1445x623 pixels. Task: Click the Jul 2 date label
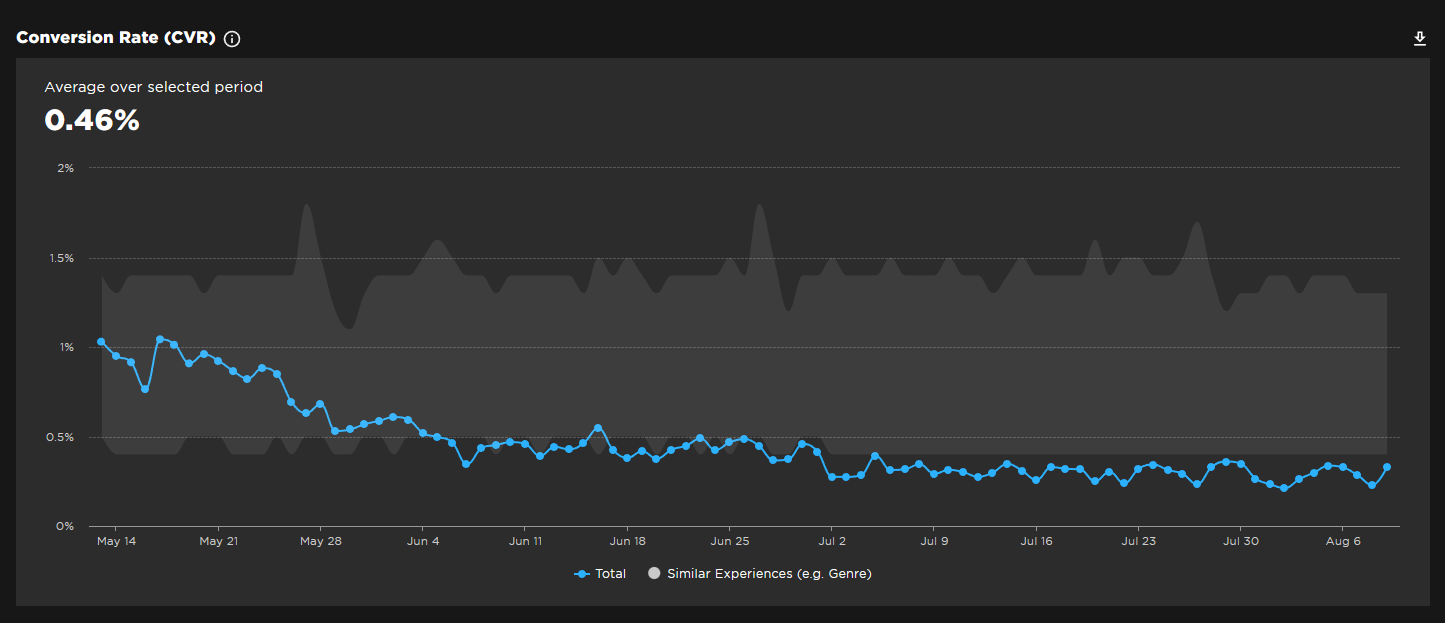tap(832, 540)
